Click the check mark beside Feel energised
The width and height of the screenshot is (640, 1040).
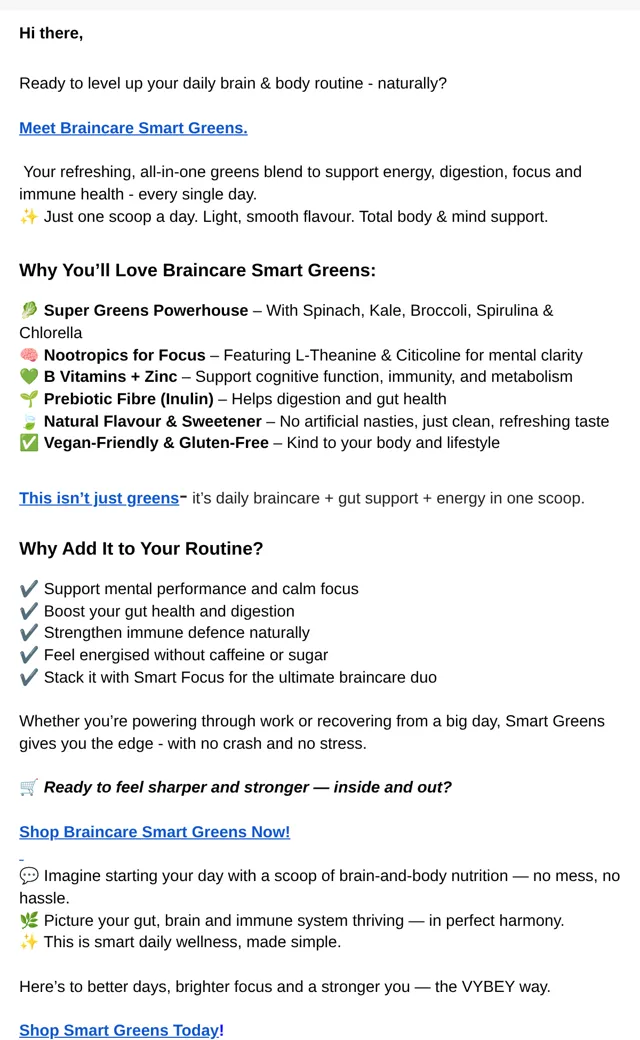point(29,655)
